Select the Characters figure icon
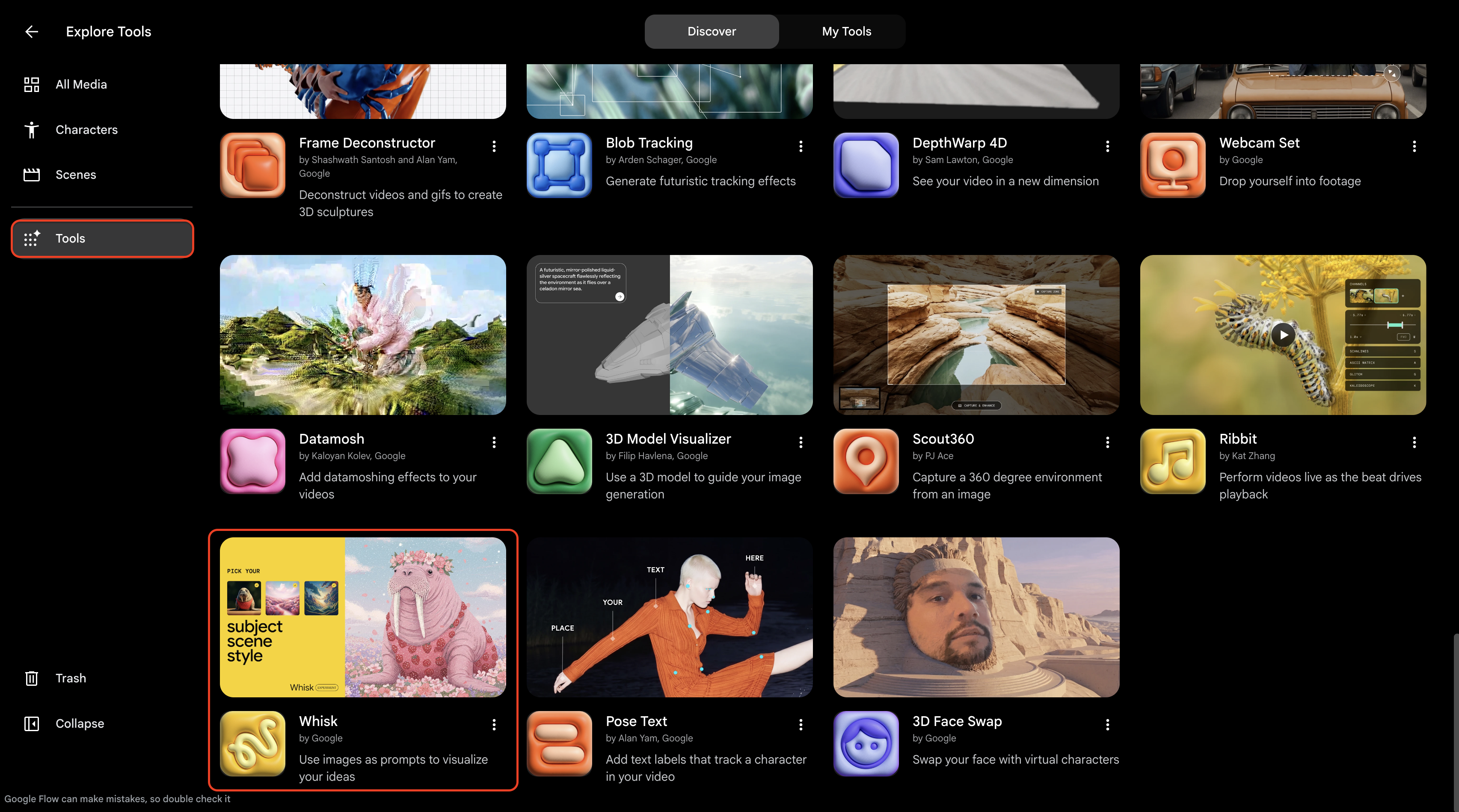This screenshot has height=812, width=1459. coord(32,130)
